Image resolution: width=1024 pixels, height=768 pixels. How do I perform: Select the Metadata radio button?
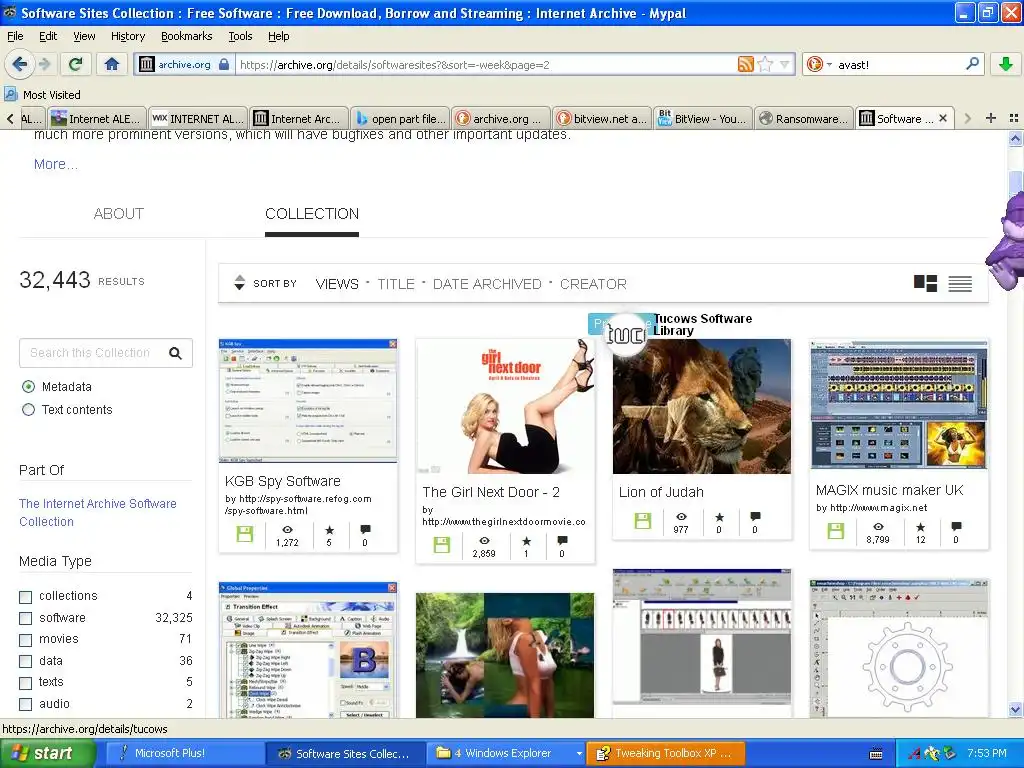coord(28,387)
